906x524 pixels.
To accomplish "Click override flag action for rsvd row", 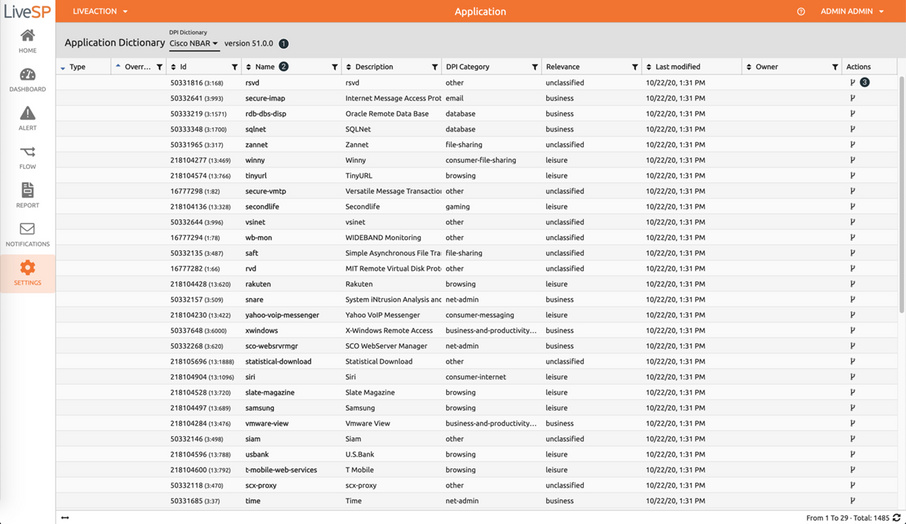I will (x=852, y=83).
